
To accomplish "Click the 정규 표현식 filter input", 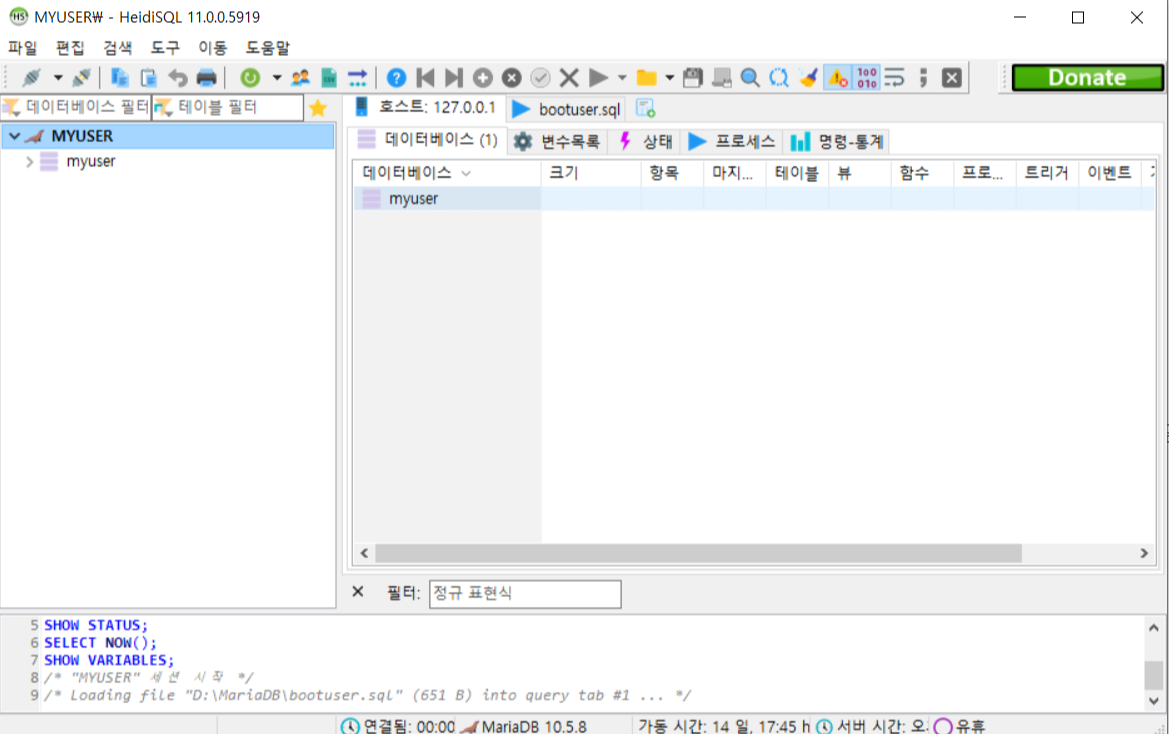I will (x=525, y=594).
